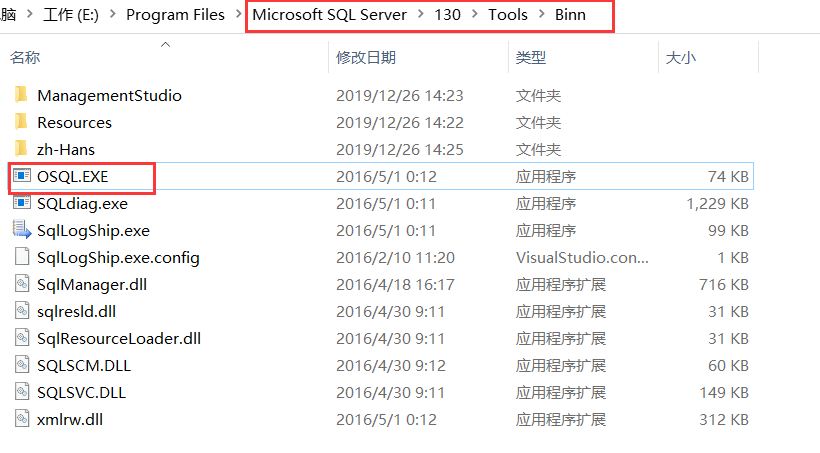The height and width of the screenshot is (453, 820).
Task: Select the ManagementStudio folder icon
Action: click(x=21, y=95)
